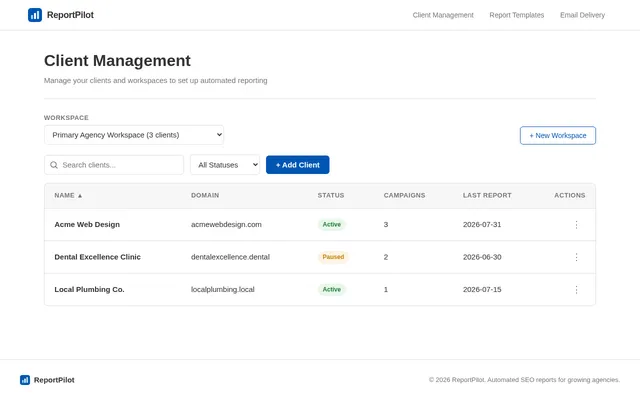
Task: Click last report date 2026-06-30
Action: pyautogui.click(x=482, y=257)
